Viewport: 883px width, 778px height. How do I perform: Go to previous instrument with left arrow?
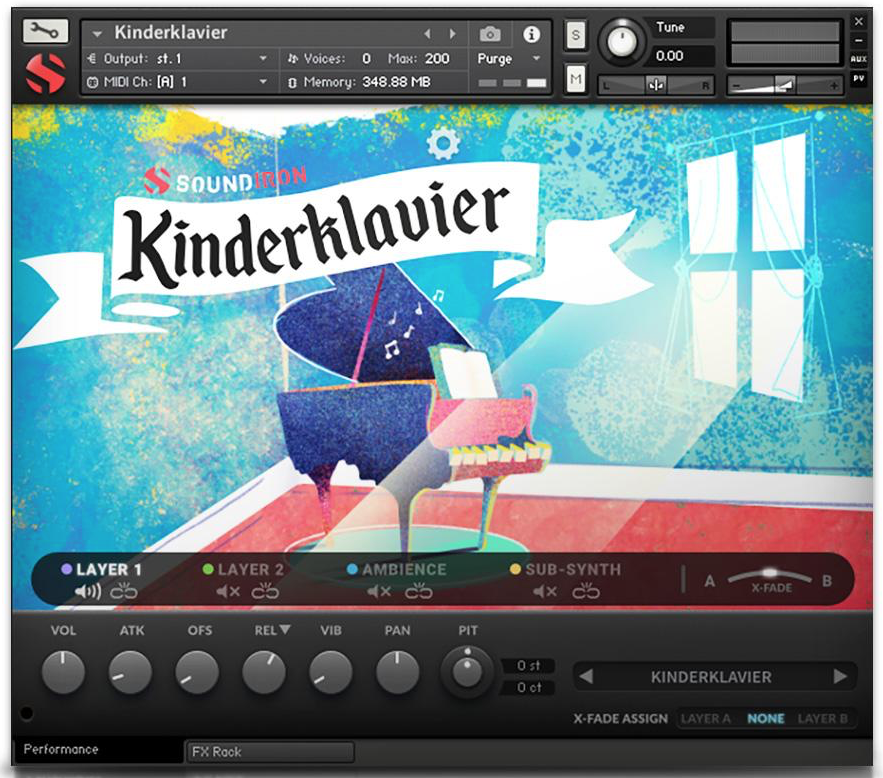tap(427, 34)
